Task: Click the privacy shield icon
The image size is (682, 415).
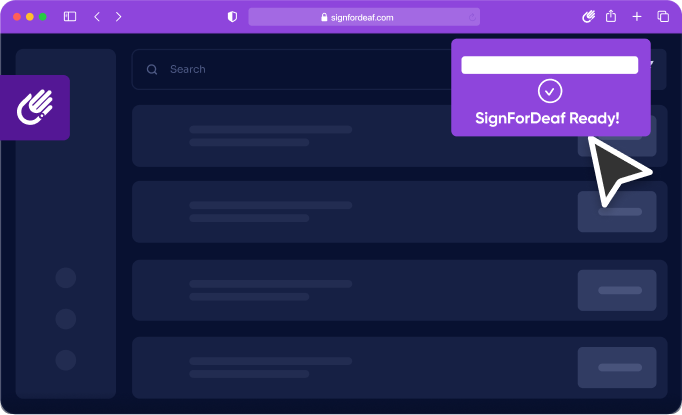Action: pyautogui.click(x=233, y=17)
